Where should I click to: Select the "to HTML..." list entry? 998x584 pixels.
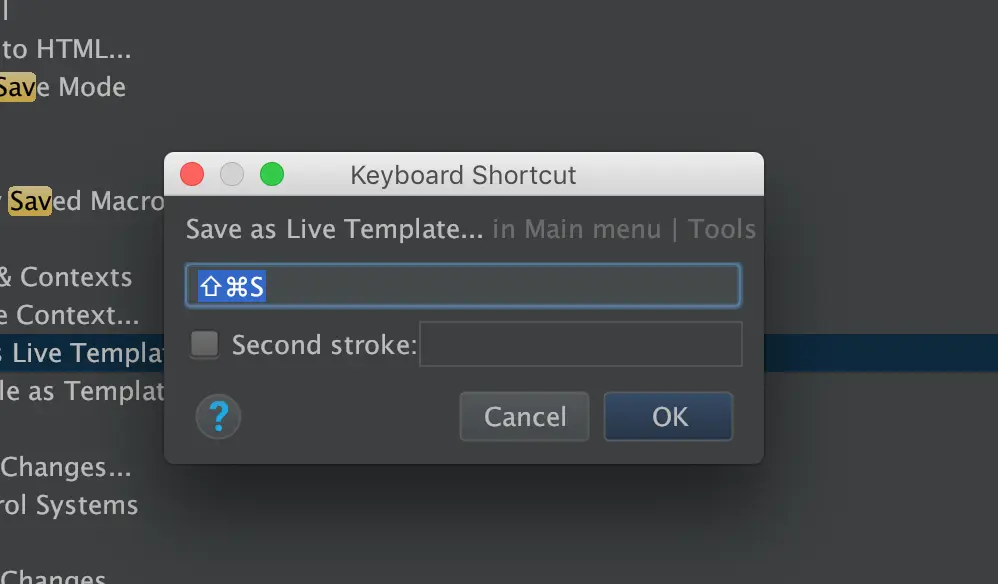(66, 48)
